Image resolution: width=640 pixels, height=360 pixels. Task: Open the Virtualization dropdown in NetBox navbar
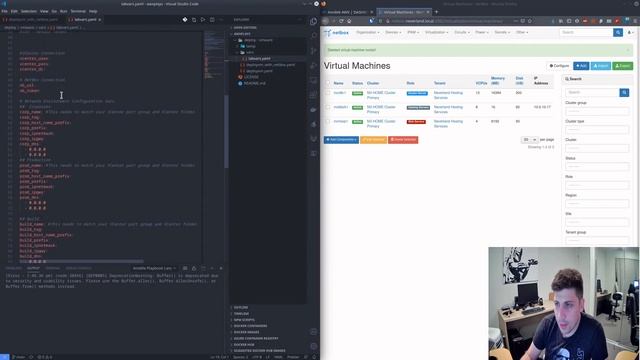[436, 32]
